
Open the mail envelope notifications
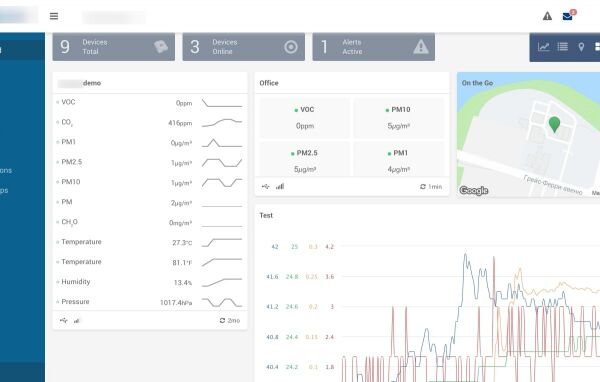click(568, 16)
